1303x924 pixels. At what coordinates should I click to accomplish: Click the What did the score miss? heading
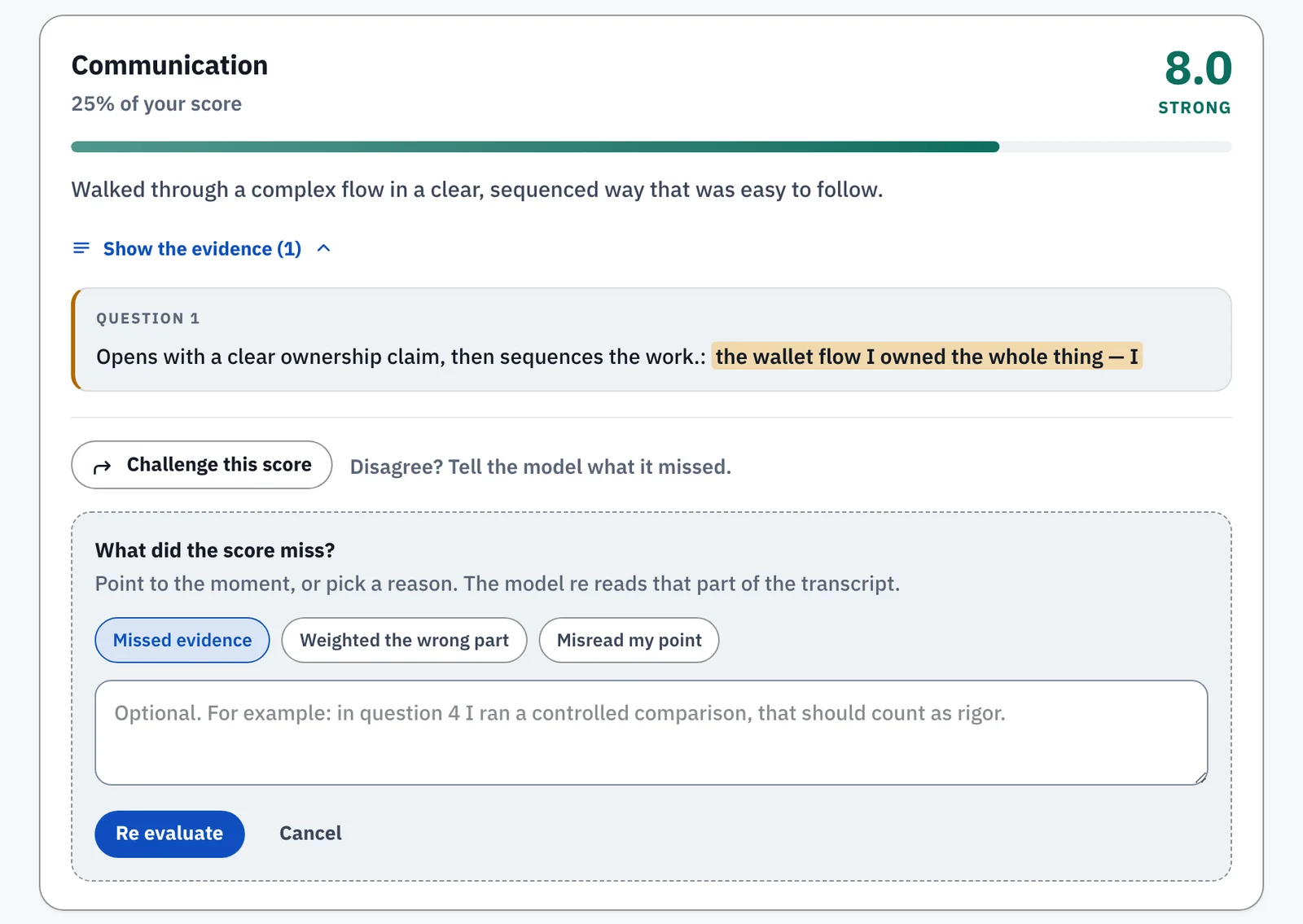click(215, 550)
